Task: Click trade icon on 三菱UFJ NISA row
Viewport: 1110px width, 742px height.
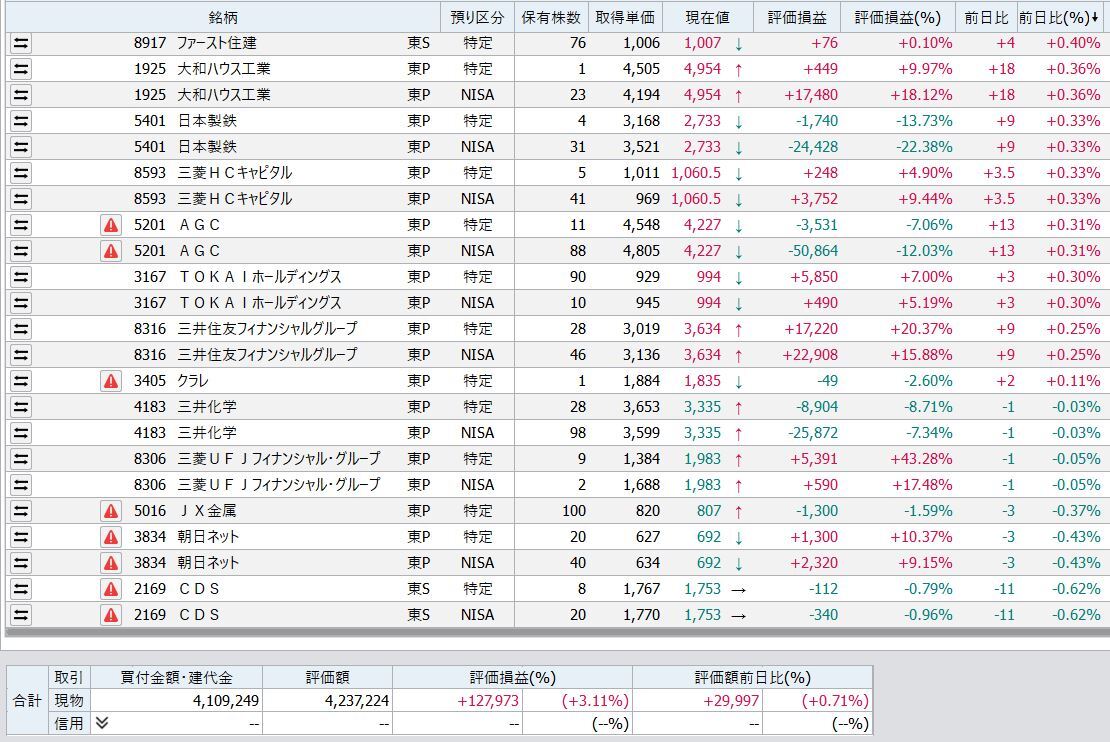Action: tap(21, 485)
